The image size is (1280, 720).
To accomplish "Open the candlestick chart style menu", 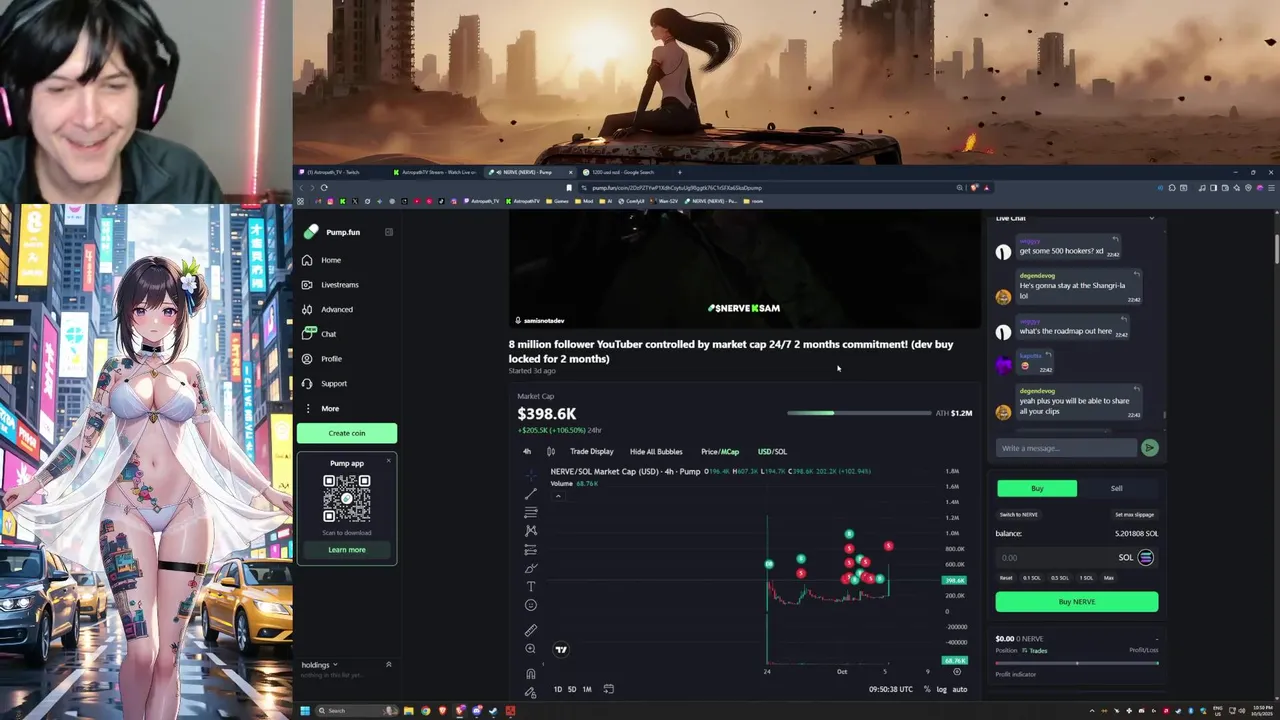I will (550, 451).
